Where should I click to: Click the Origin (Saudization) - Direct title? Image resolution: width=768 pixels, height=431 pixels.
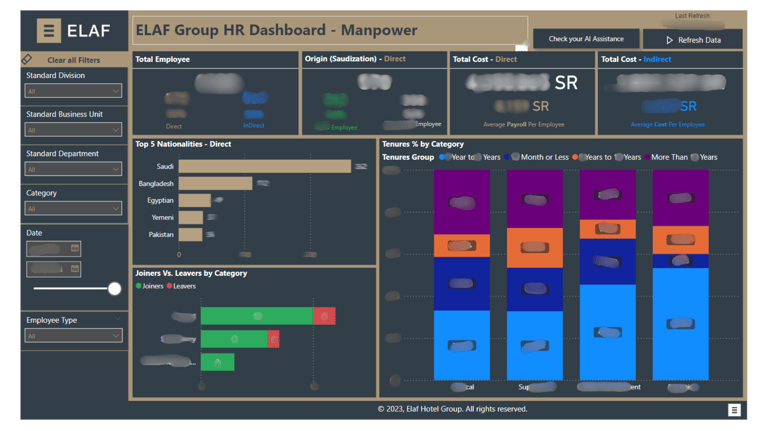(355, 59)
